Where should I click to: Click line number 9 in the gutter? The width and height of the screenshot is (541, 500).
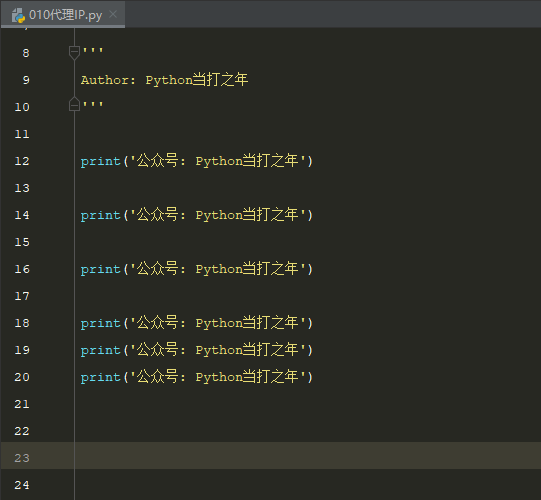pos(26,80)
